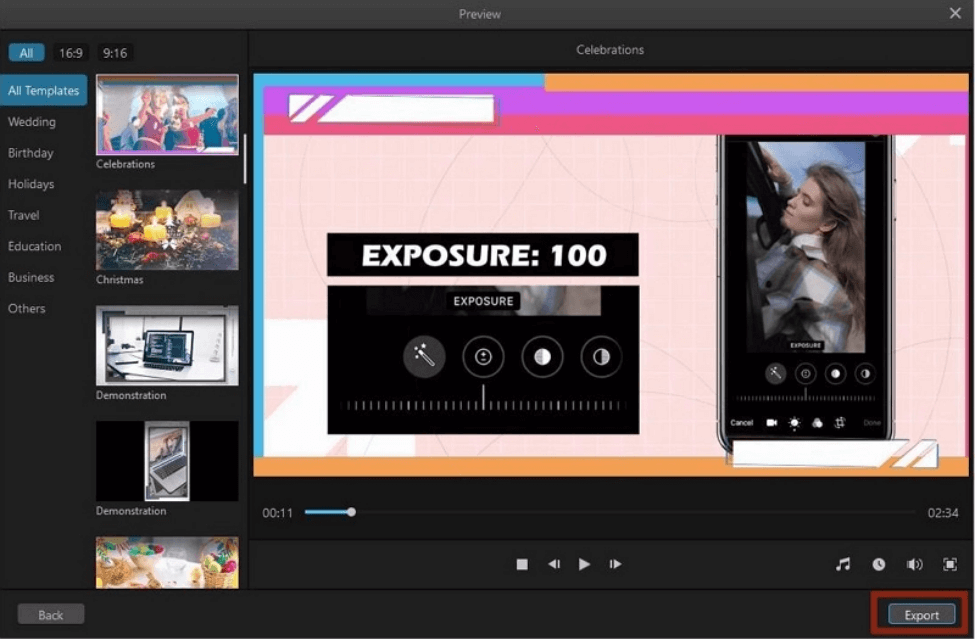Open the Wedding template category

(32, 122)
